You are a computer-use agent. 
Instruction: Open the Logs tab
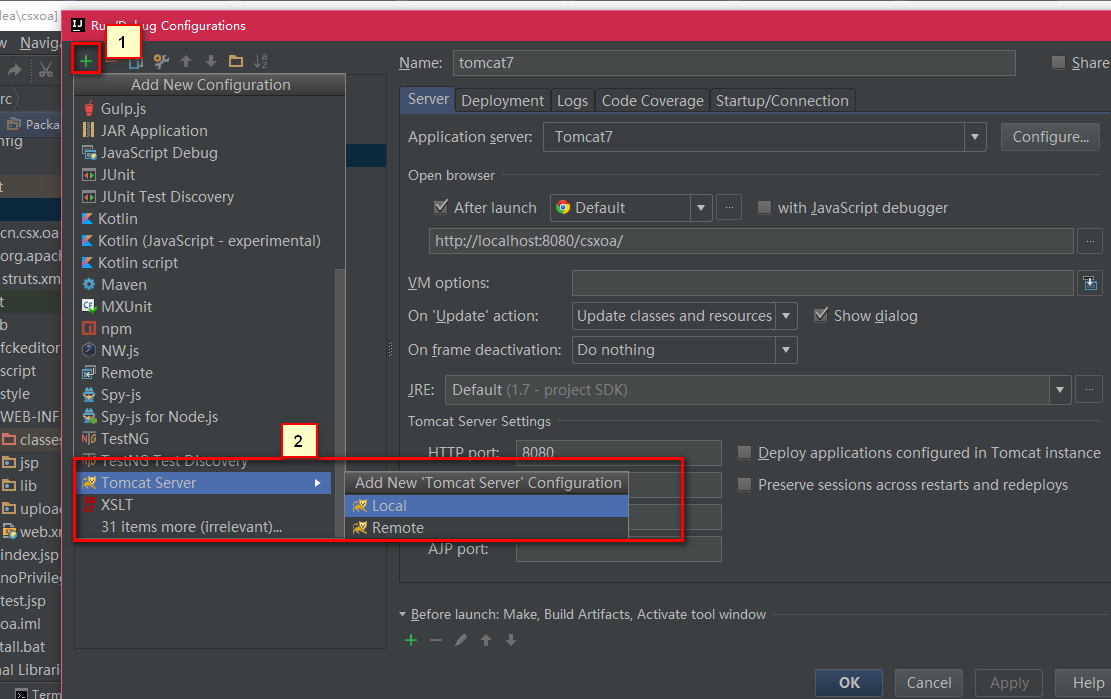pos(573,101)
